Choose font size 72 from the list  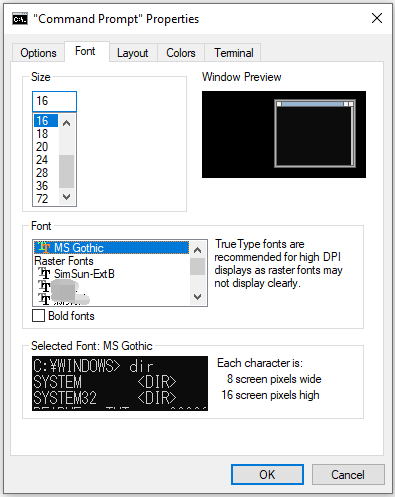pos(42,199)
